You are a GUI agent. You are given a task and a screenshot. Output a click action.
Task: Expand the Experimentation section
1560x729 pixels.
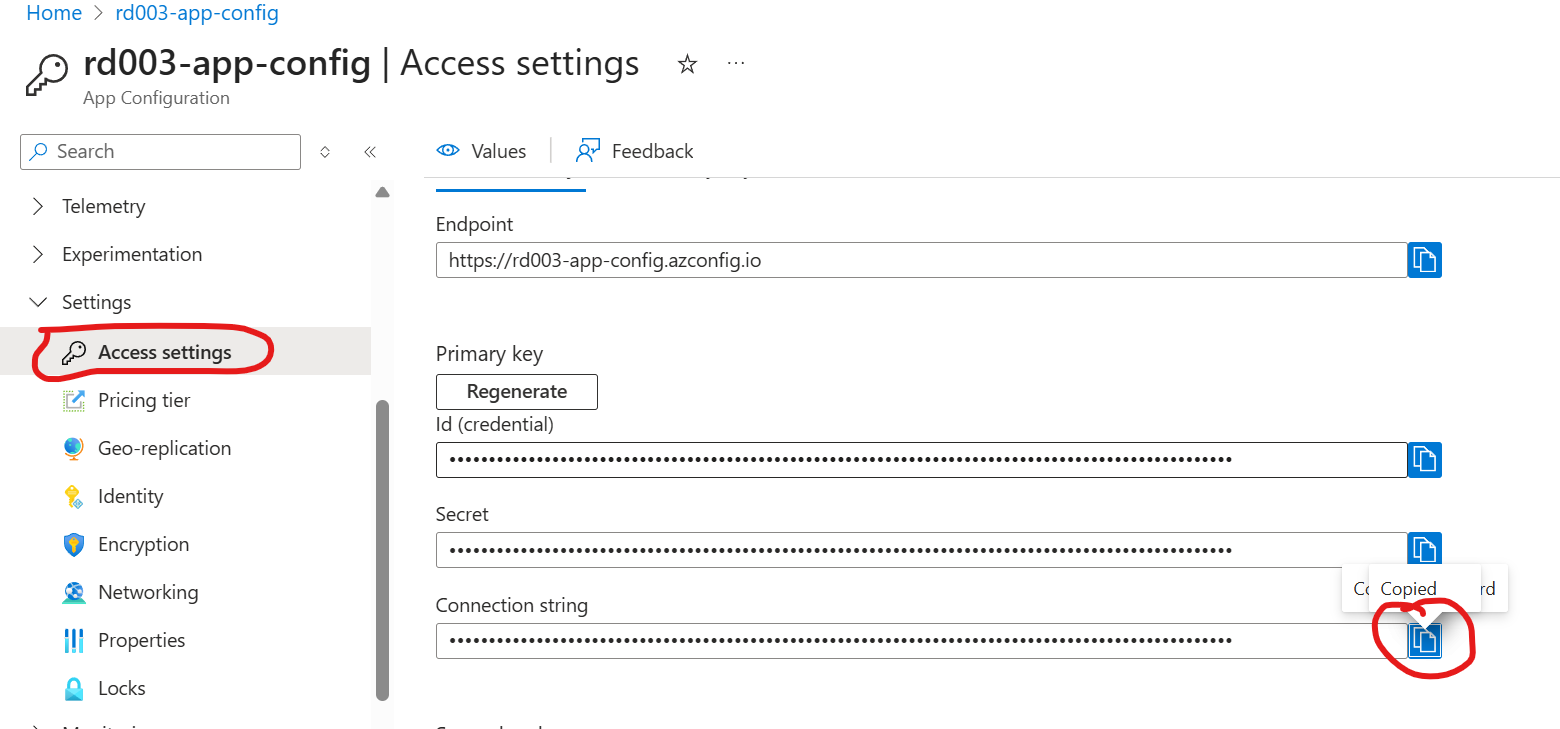(x=38, y=254)
